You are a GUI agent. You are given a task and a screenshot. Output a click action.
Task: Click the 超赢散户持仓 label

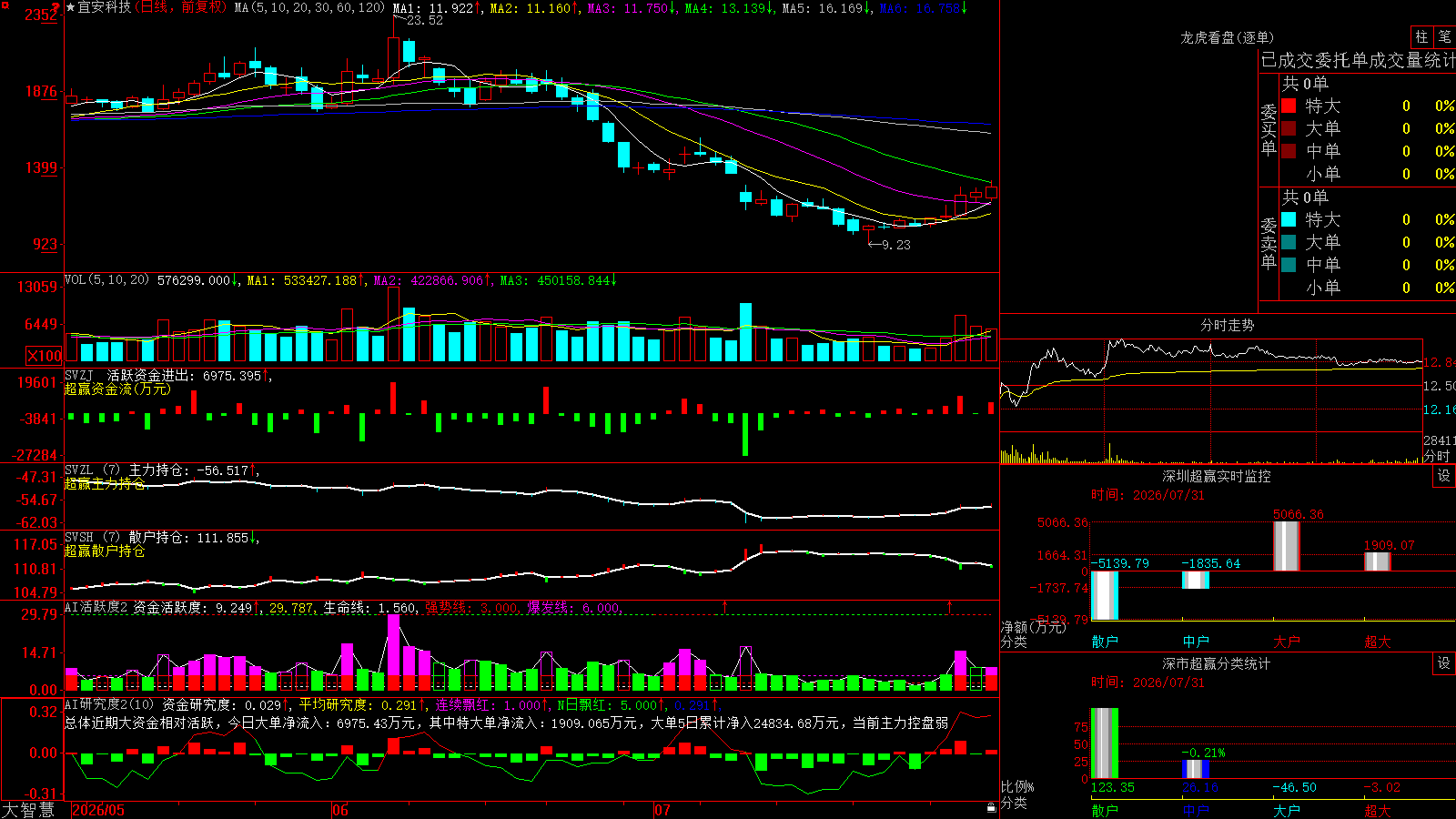click(105, 551)
